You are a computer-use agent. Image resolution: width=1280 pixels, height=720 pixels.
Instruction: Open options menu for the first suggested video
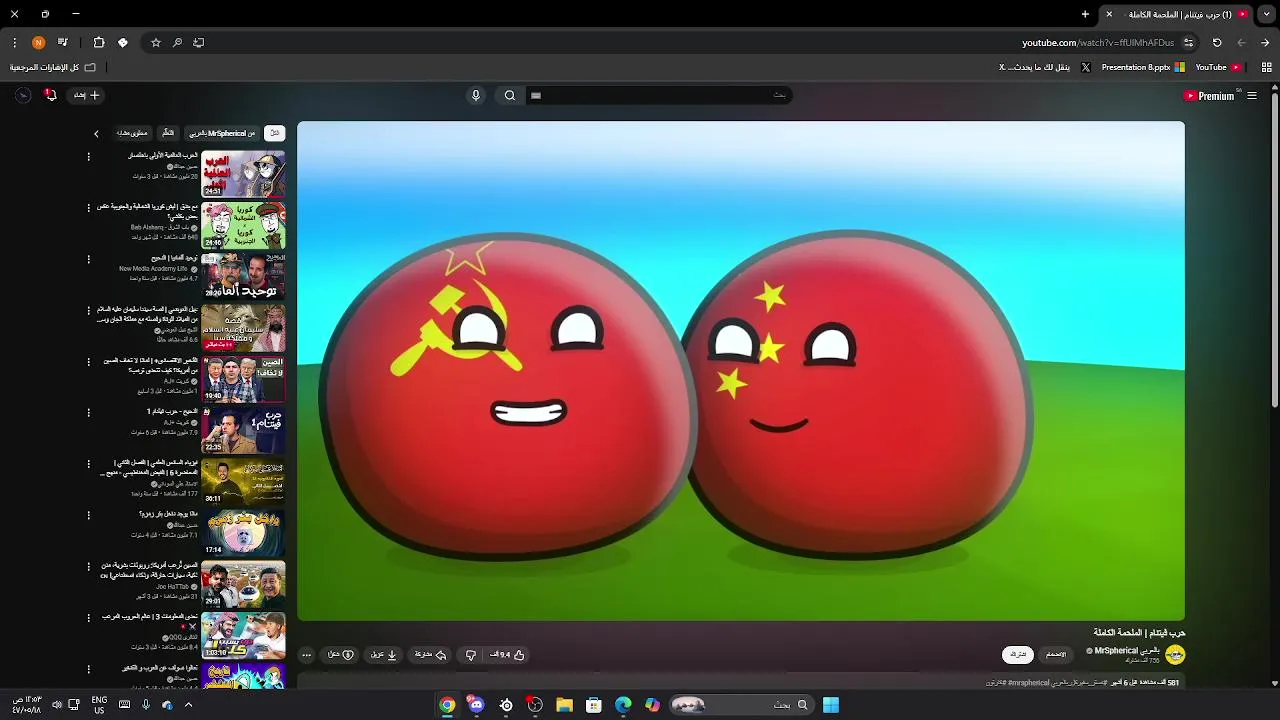(x=88, y=157)
